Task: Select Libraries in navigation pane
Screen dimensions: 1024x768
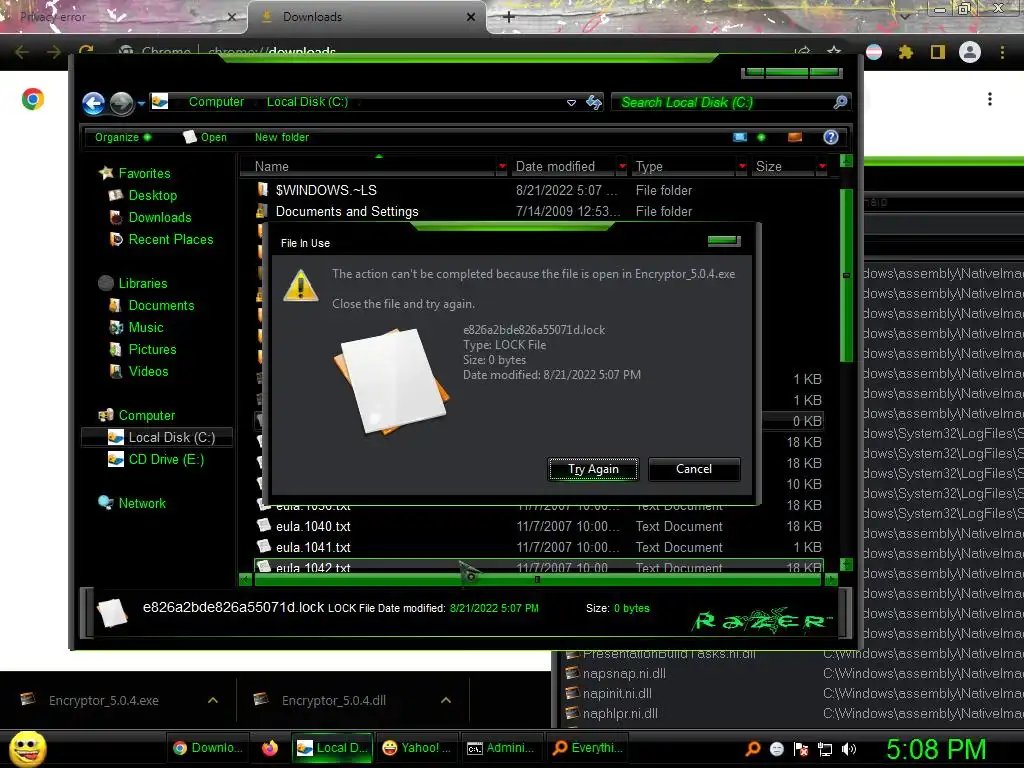Action: [x=142, y=283]
